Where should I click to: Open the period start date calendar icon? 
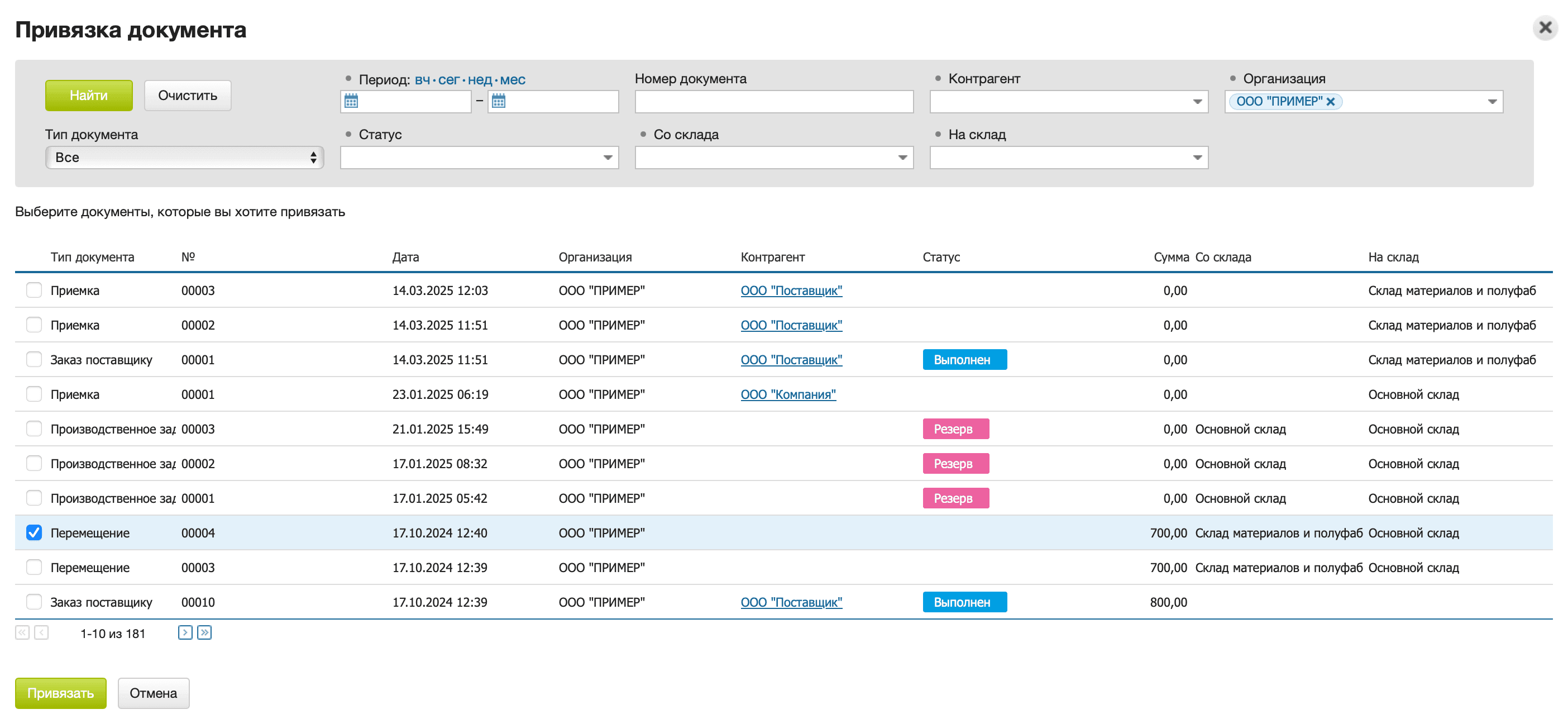point(351,101)
